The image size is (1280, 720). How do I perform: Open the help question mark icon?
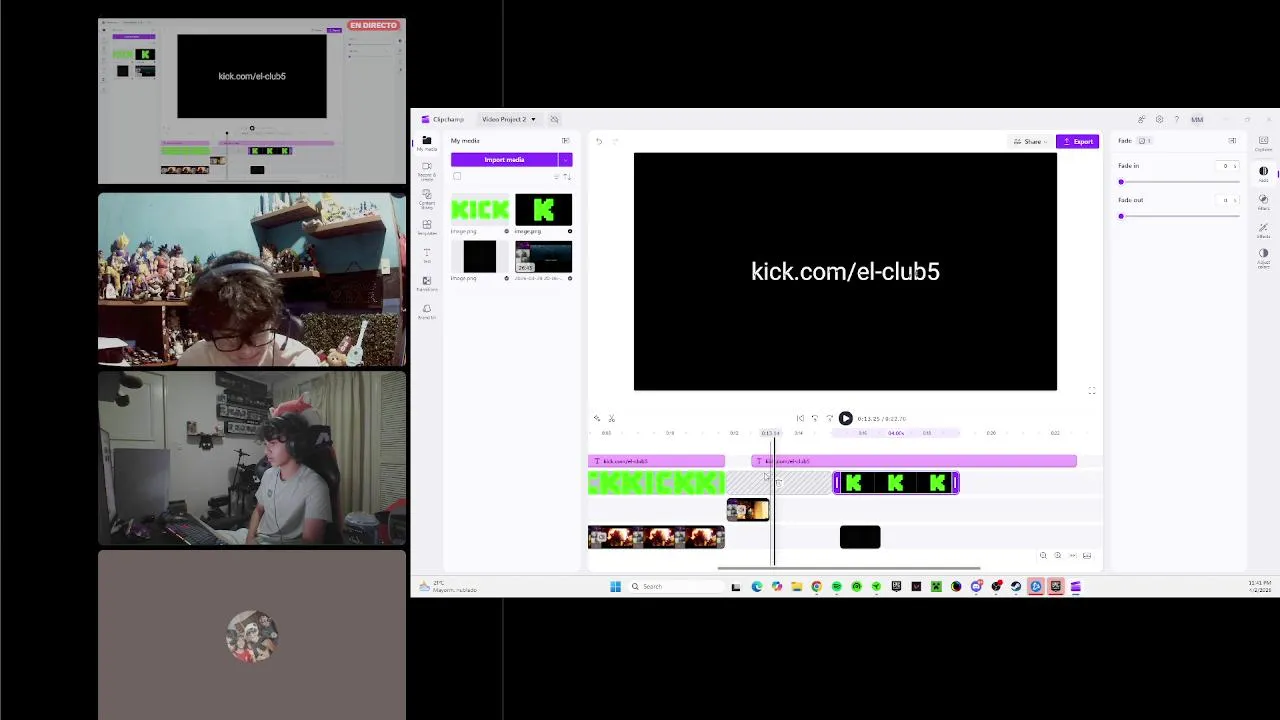(x=1176, y=119)
